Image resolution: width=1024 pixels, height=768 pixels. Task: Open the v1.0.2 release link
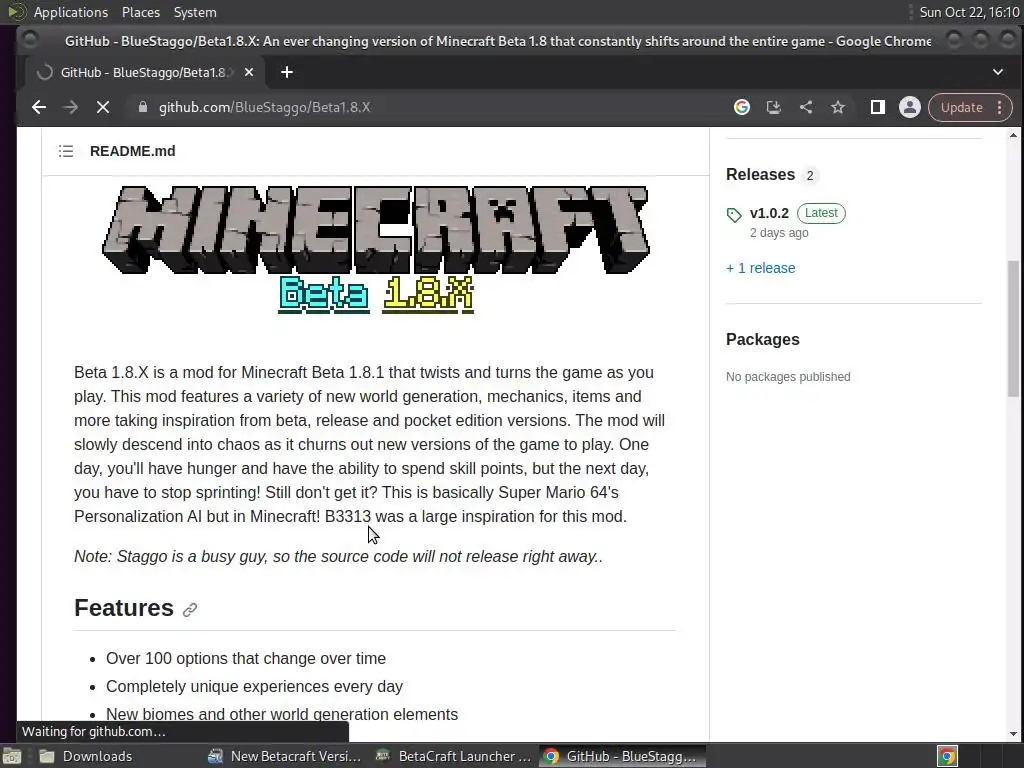pyautogui.click(x=769, y=214)
